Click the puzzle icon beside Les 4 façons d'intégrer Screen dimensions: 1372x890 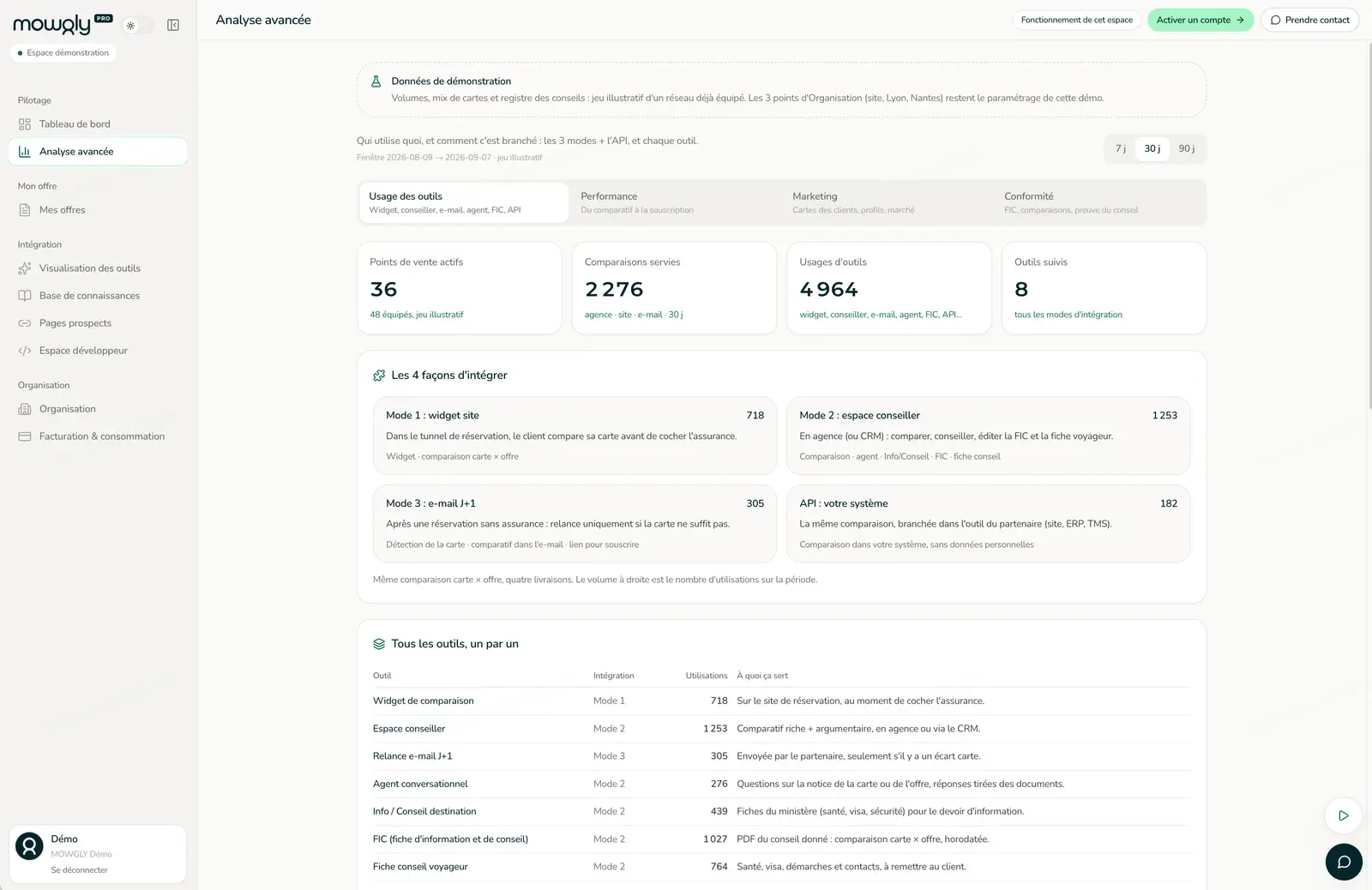(x=379, y=376)
